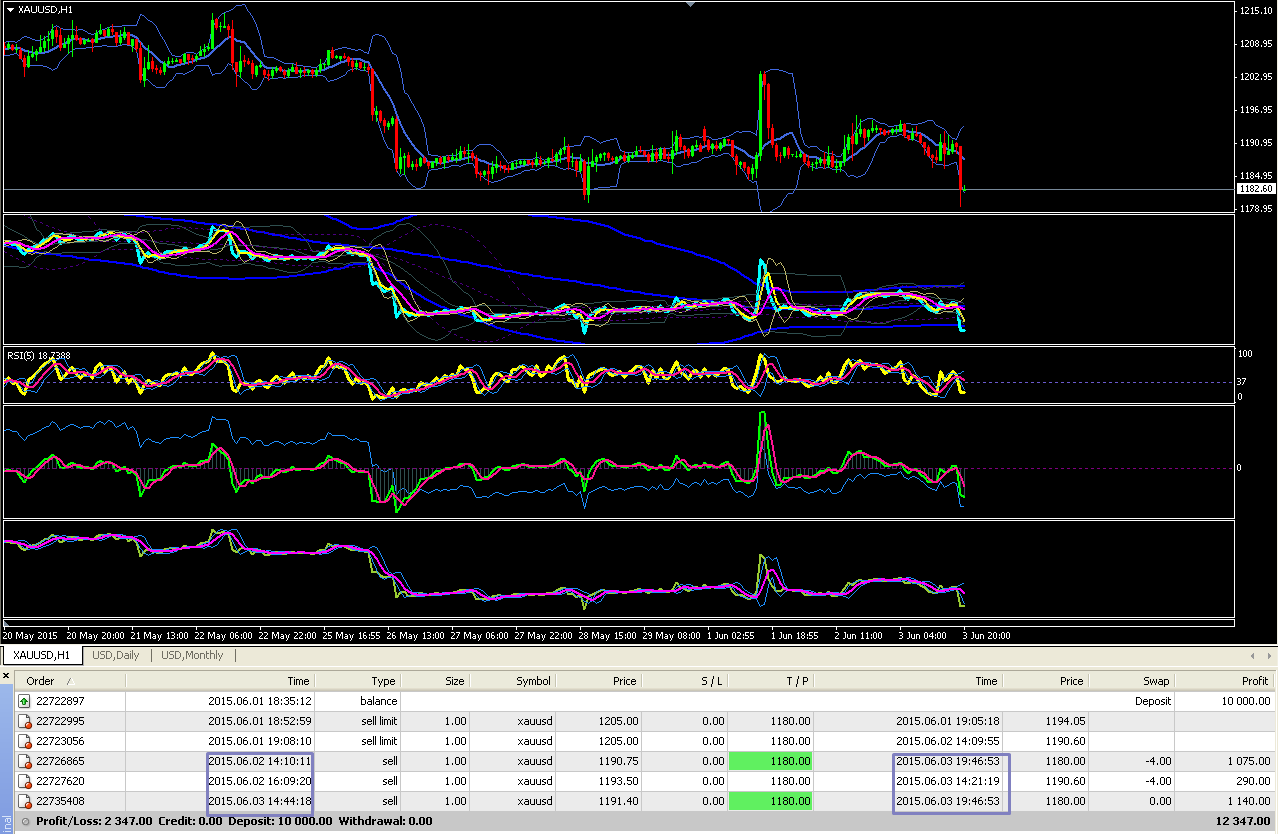Click the total balance 12 347.00
The width and height of the screenshot is (1278, 834).
tap(1242, 821)
